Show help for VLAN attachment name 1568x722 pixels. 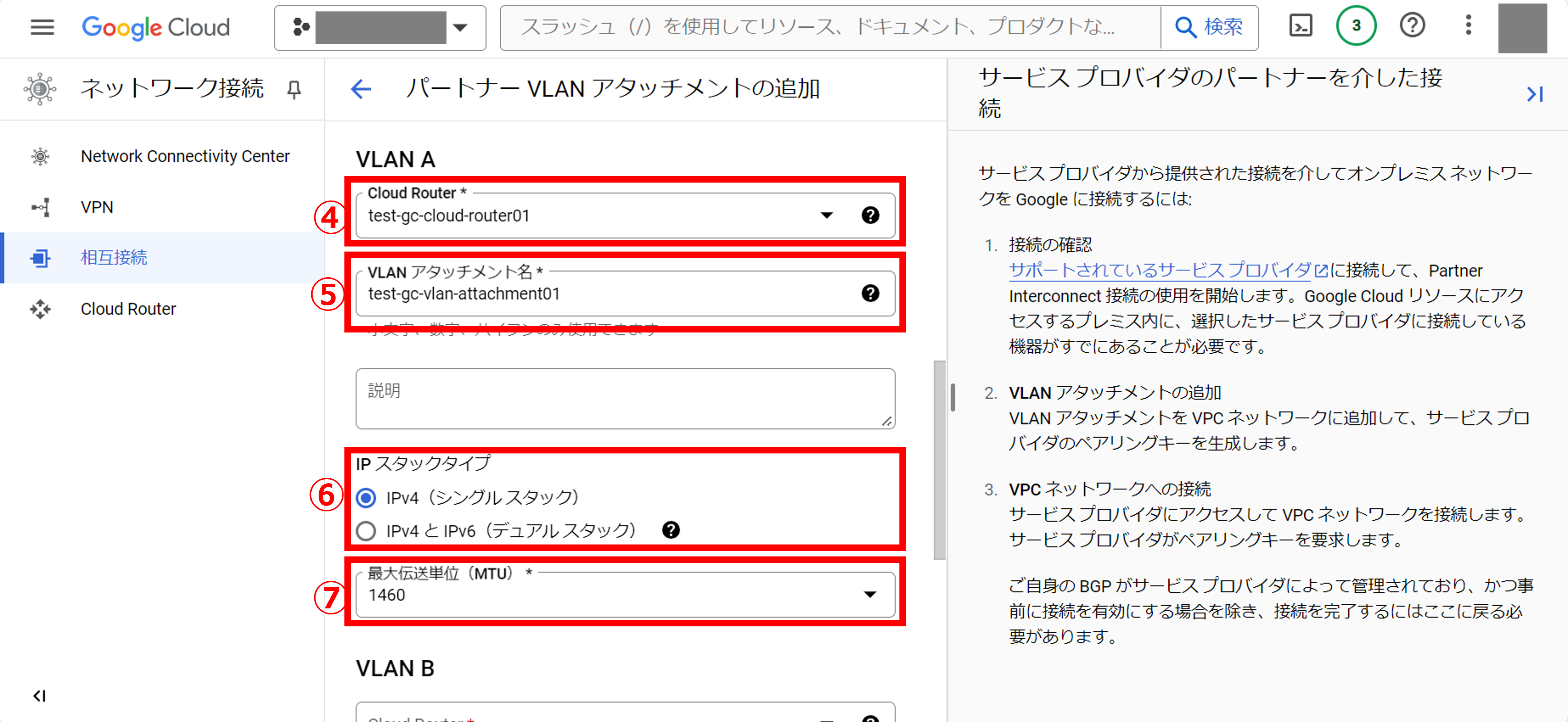[870, 293]
